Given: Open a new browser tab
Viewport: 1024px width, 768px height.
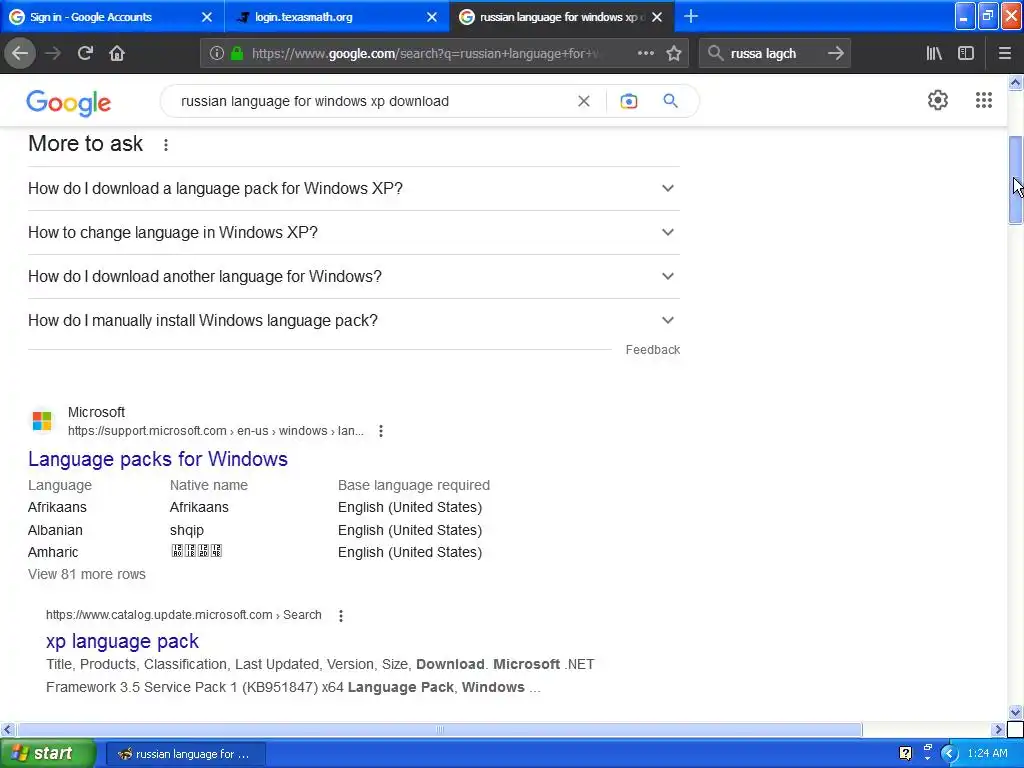Looking at the screenshot, I should 690,16.
